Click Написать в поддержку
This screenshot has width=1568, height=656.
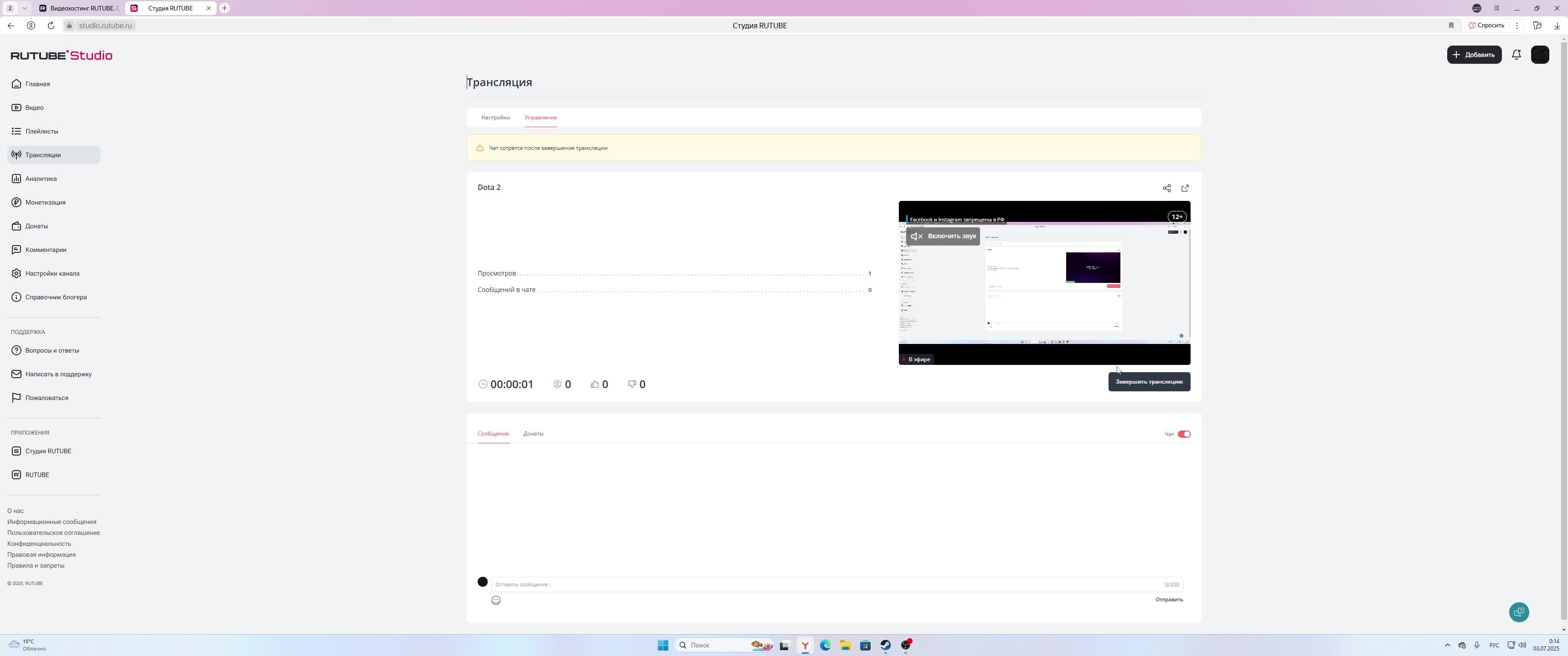coord(54,374)
